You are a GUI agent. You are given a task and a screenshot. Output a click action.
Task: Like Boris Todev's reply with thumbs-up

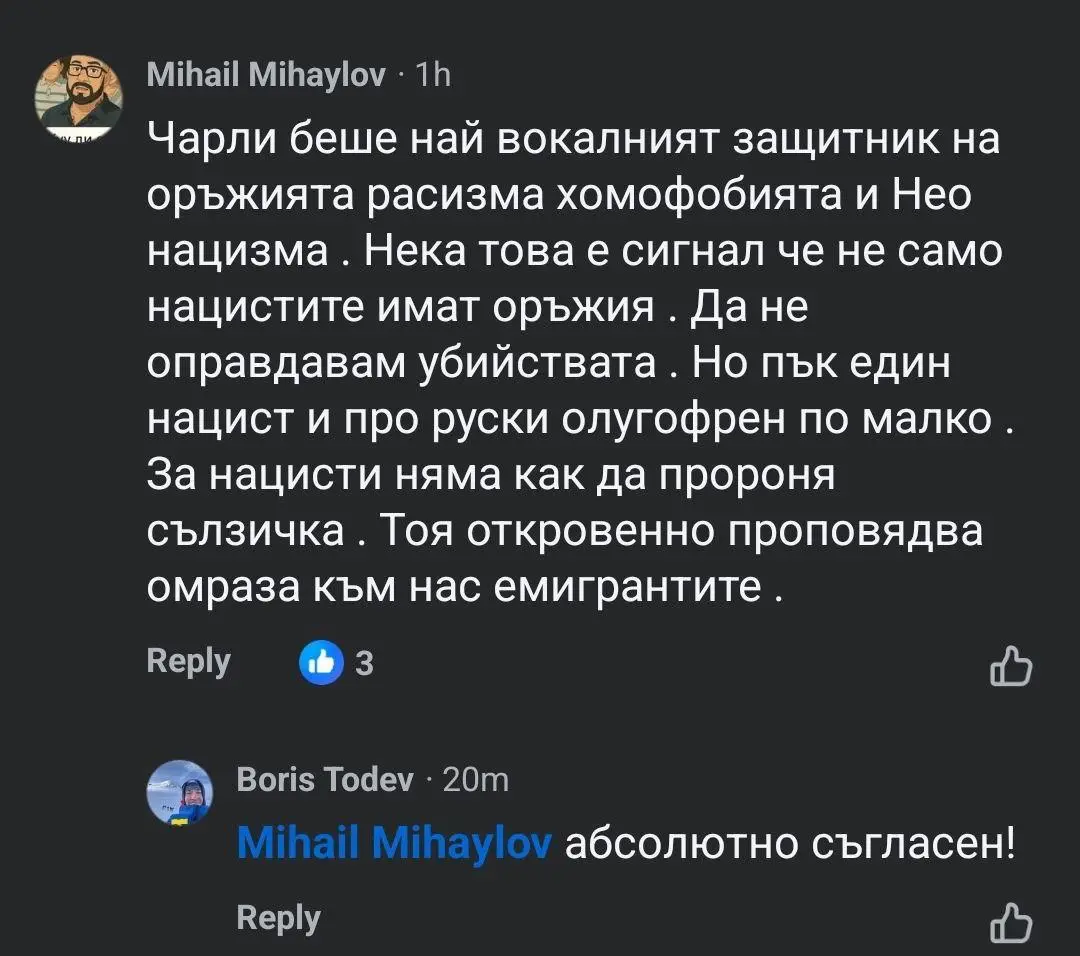tap(1010, 922)
